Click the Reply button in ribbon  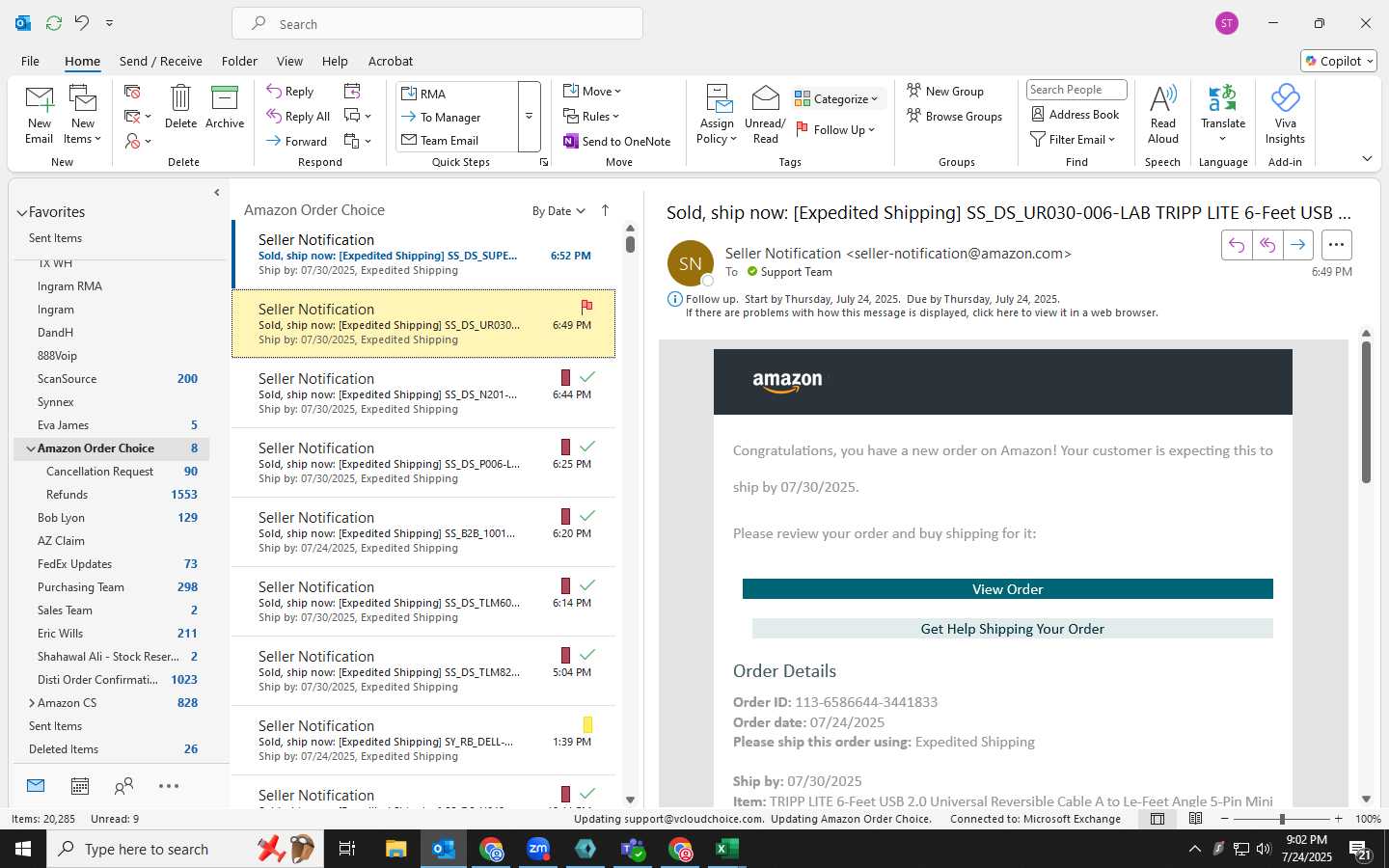(290, 92)
